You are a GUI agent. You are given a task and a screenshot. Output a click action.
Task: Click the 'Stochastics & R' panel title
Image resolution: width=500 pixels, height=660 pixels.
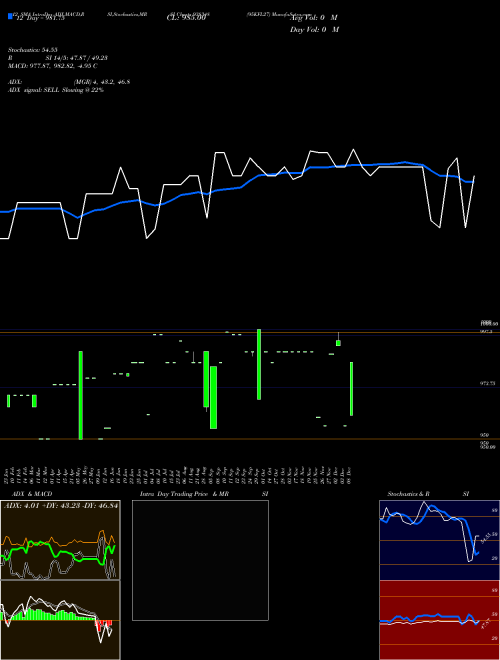point(409,494)
